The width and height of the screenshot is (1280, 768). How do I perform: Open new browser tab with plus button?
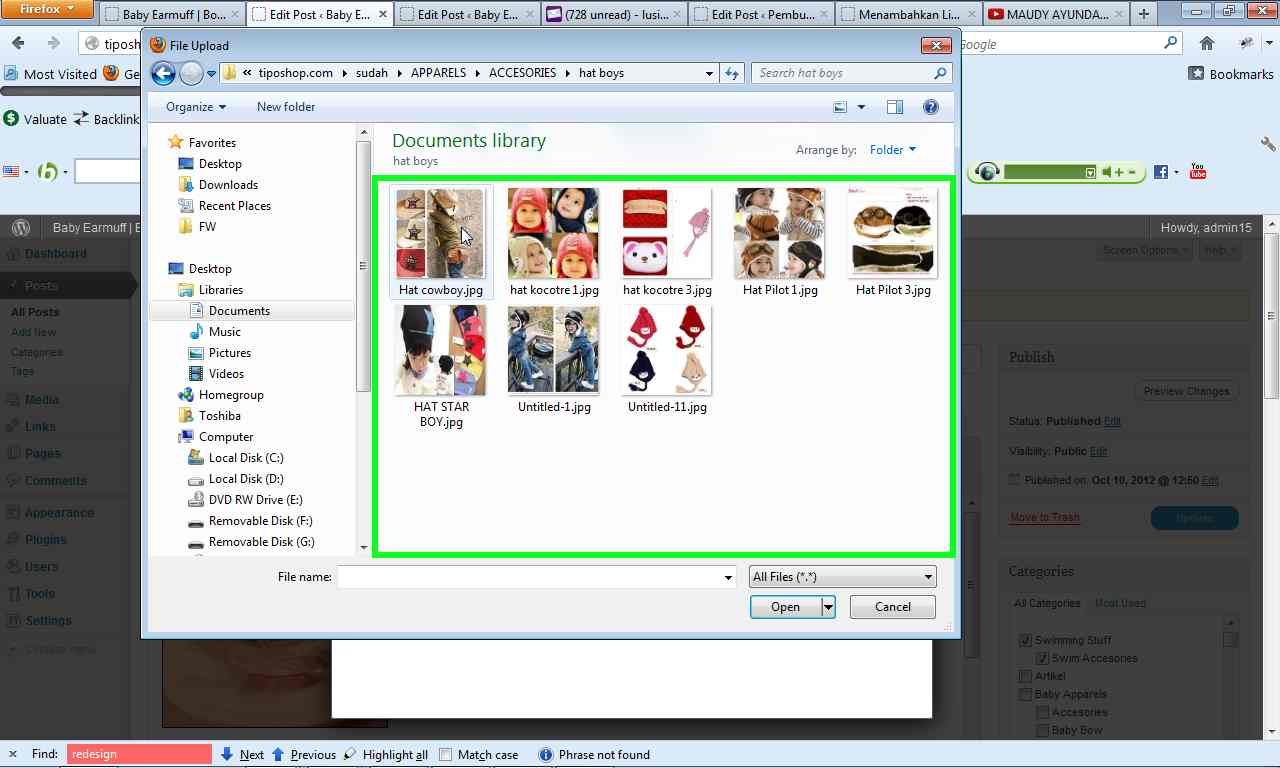tap(1143, 14)
